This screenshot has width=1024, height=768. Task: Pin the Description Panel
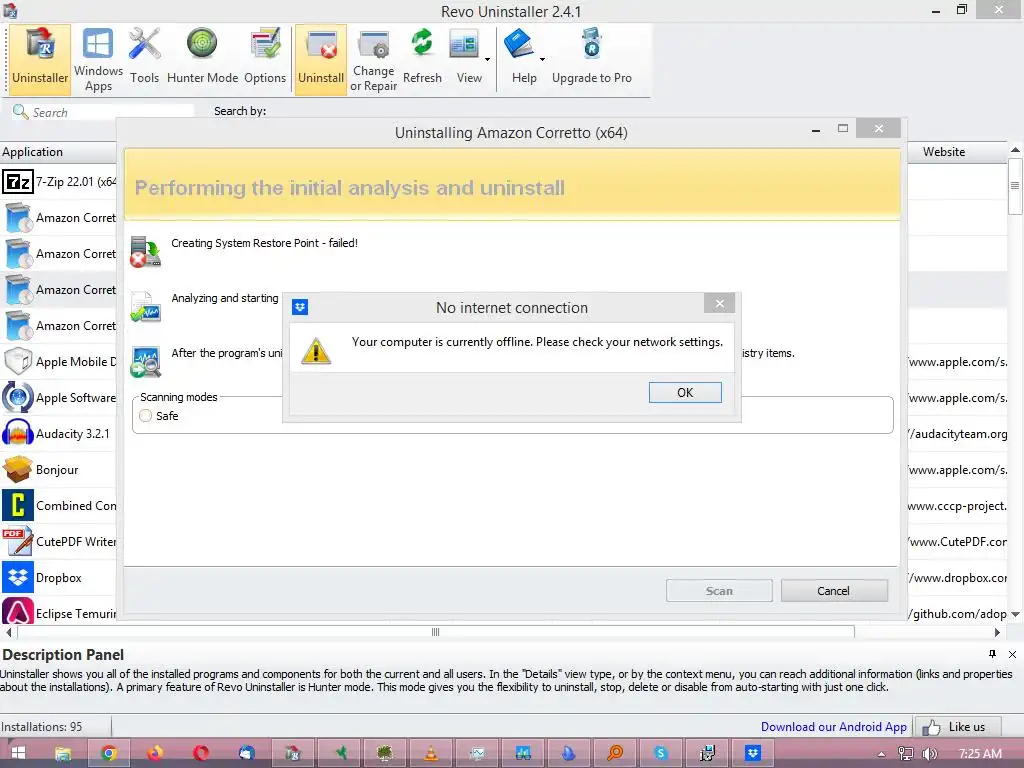point(993,654)
